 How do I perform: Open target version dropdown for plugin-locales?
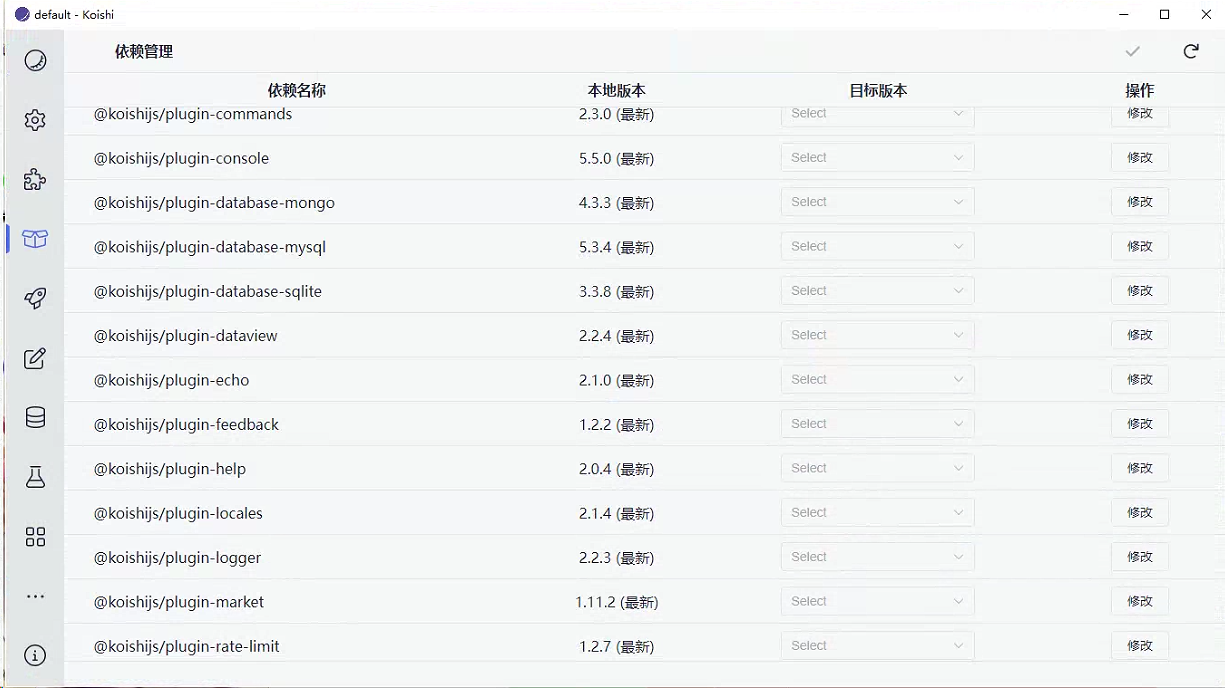(877, 512)
